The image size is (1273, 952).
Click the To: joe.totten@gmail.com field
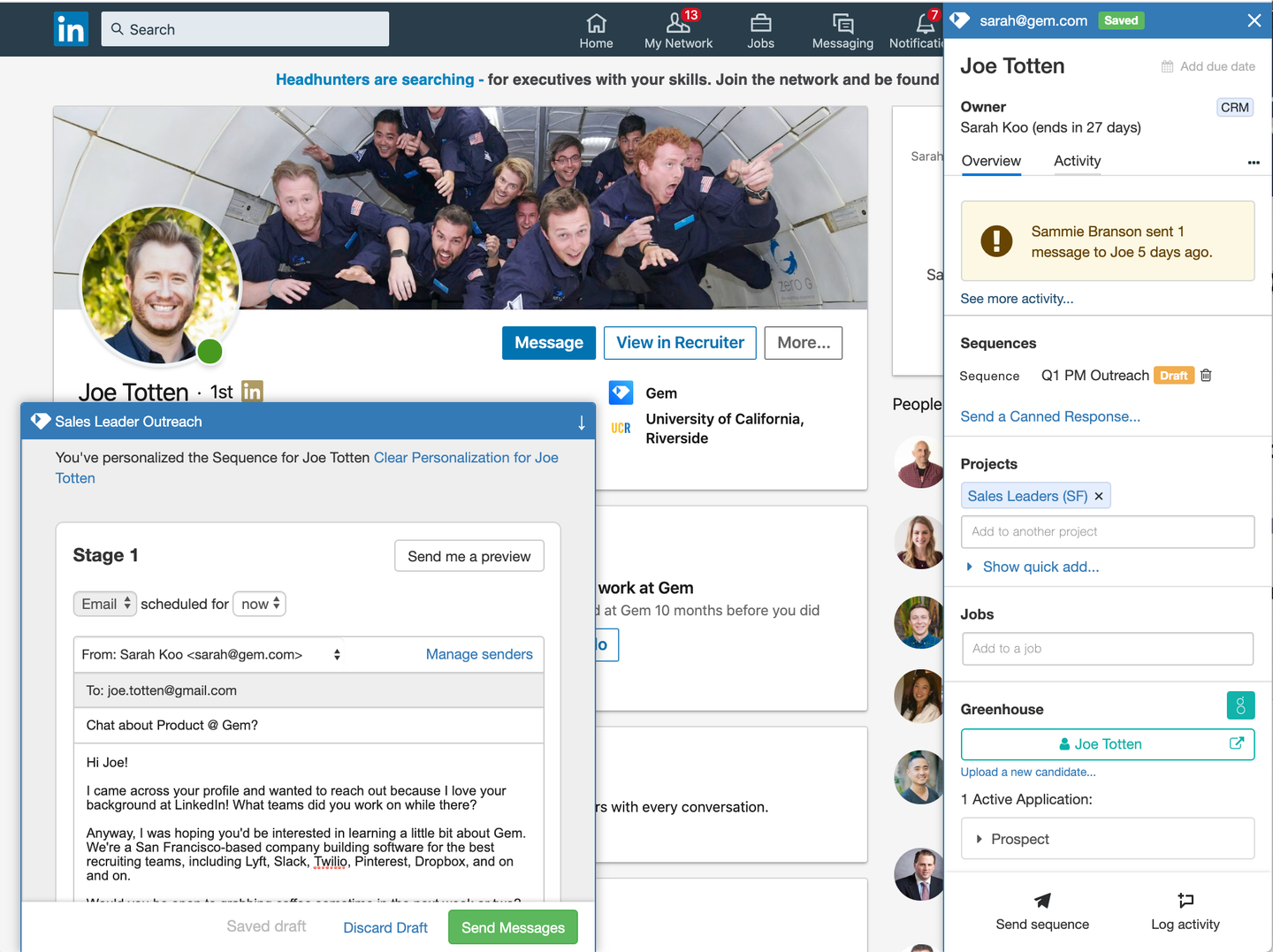(309, 690)
